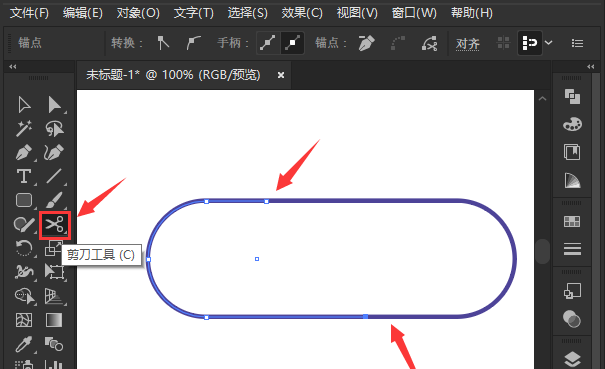Open the control panel options menu
Screen dimensions: 605x369
click(x=577, y=43)
